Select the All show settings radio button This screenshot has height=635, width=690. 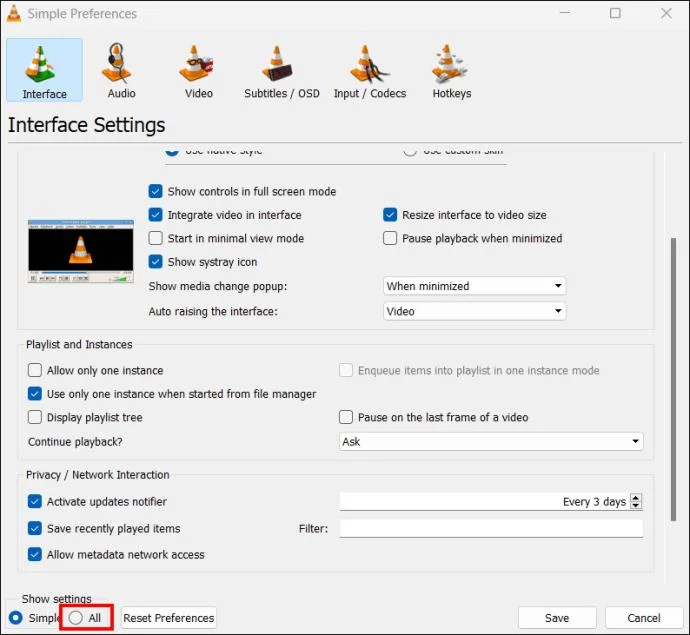[76, 617]
